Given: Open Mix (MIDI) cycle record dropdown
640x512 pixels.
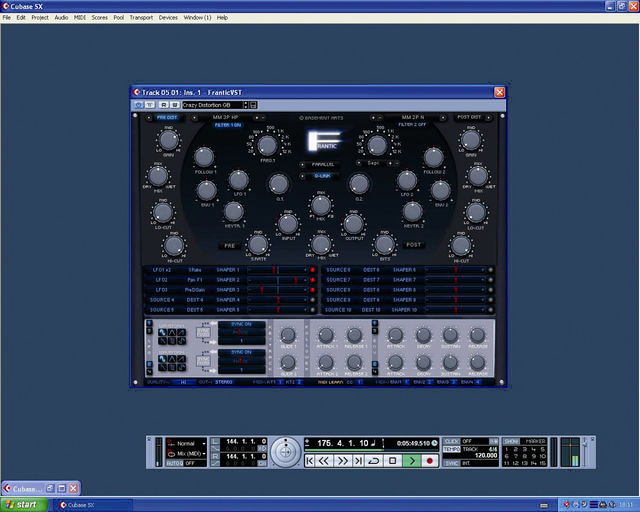Looking at the screenshot, I should pyautogui.click(x=187, y=454).
